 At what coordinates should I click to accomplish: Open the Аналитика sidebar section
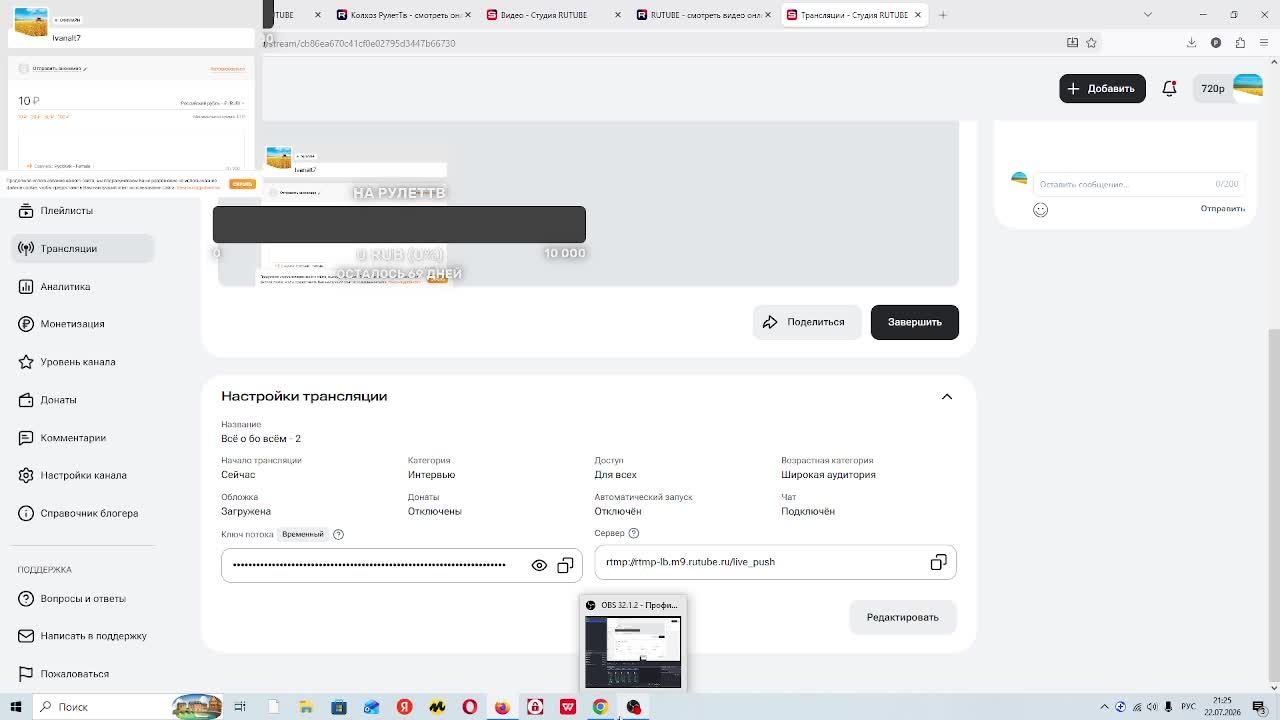(82, 287)
